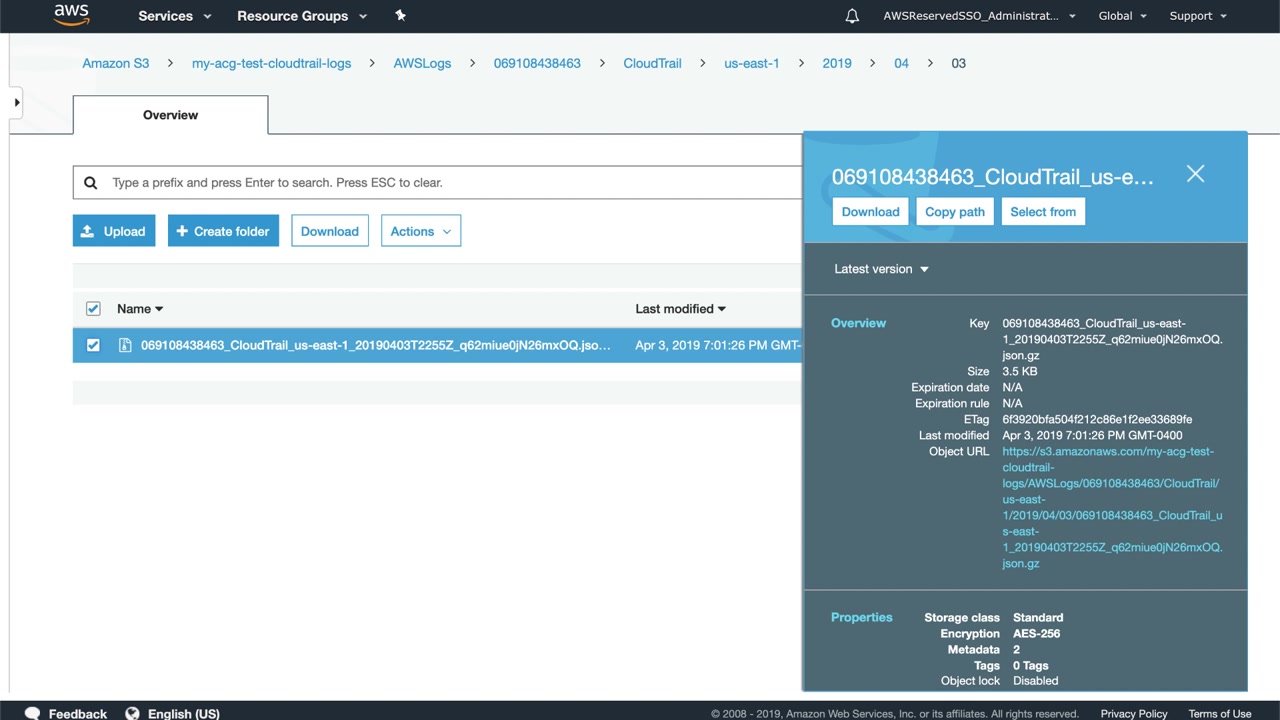Click the file icon of the json.gz object
This screenshot has width=1280, height=720.
coord(125,345)
